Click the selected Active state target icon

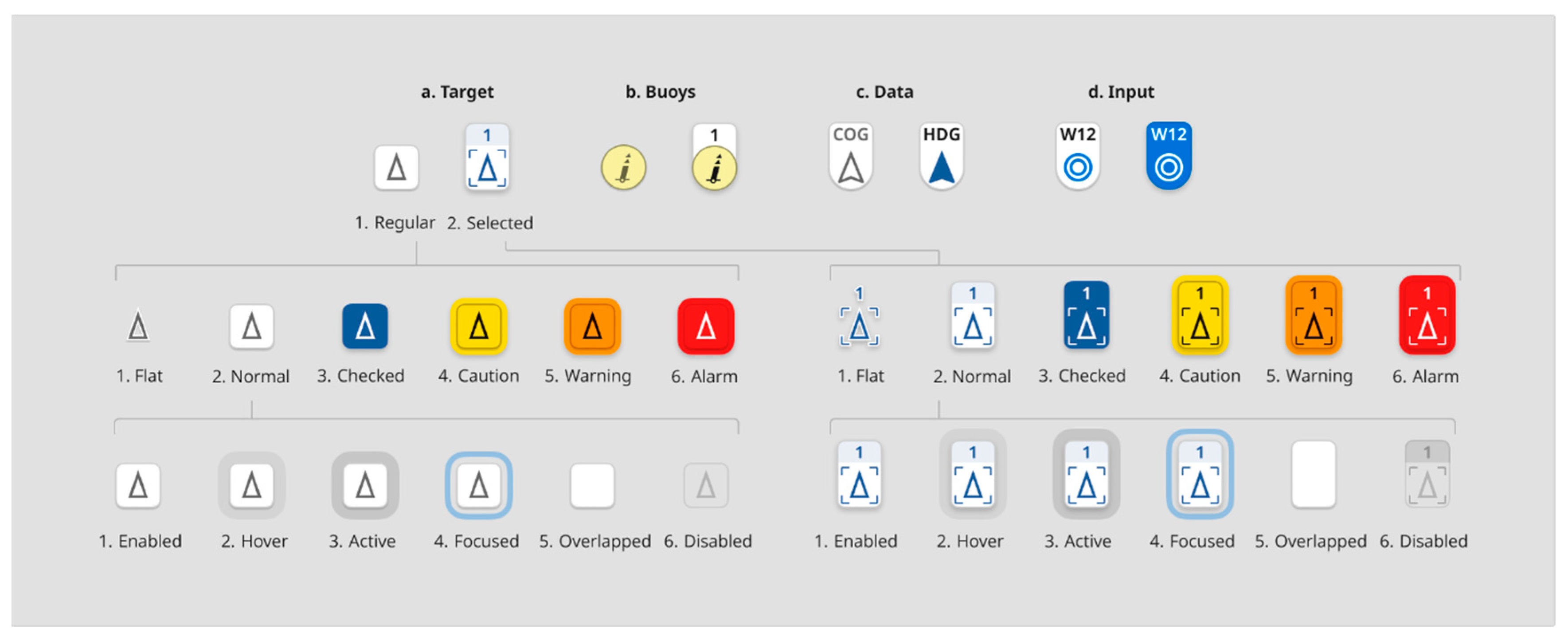tap(1086, 474)
